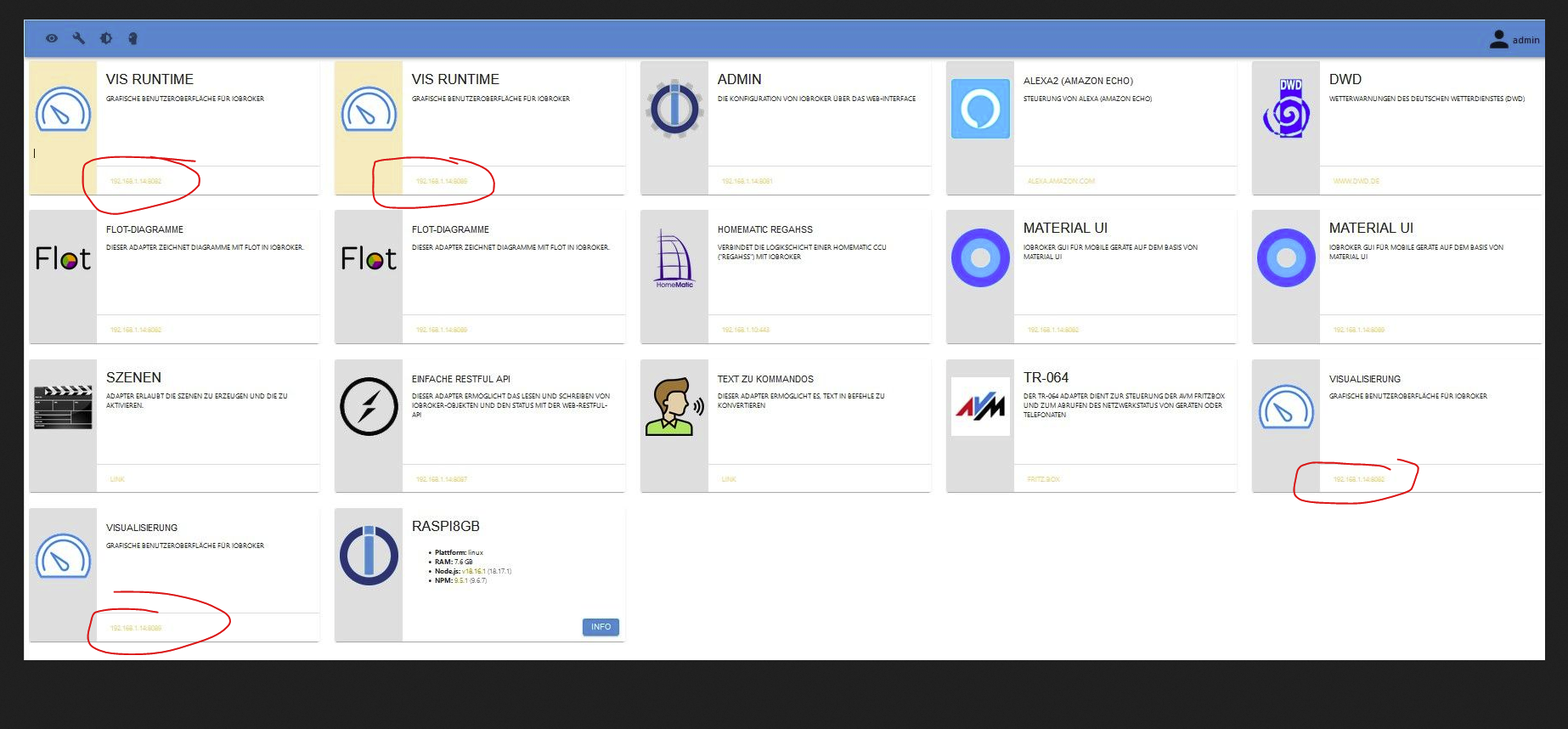Click the gauge icon of VIS Runtime port 8082
The height and width of the screenshot is (729, 1568).
pos(63,110)
